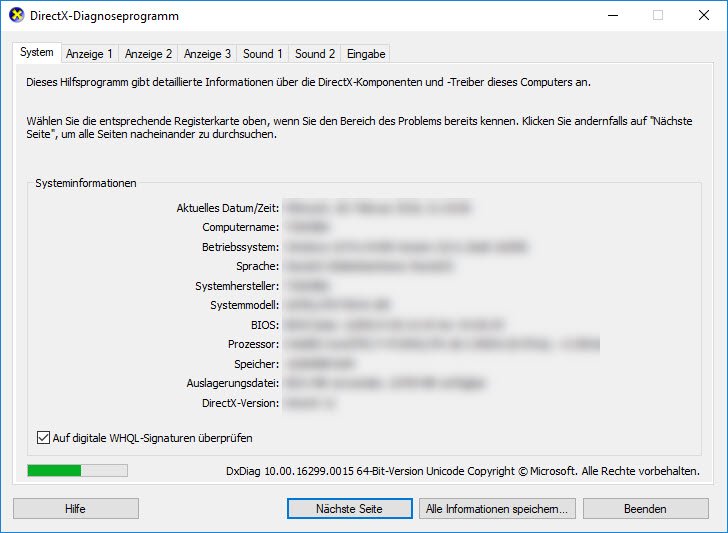Click the 'DirectX-Version:' label

240,403
